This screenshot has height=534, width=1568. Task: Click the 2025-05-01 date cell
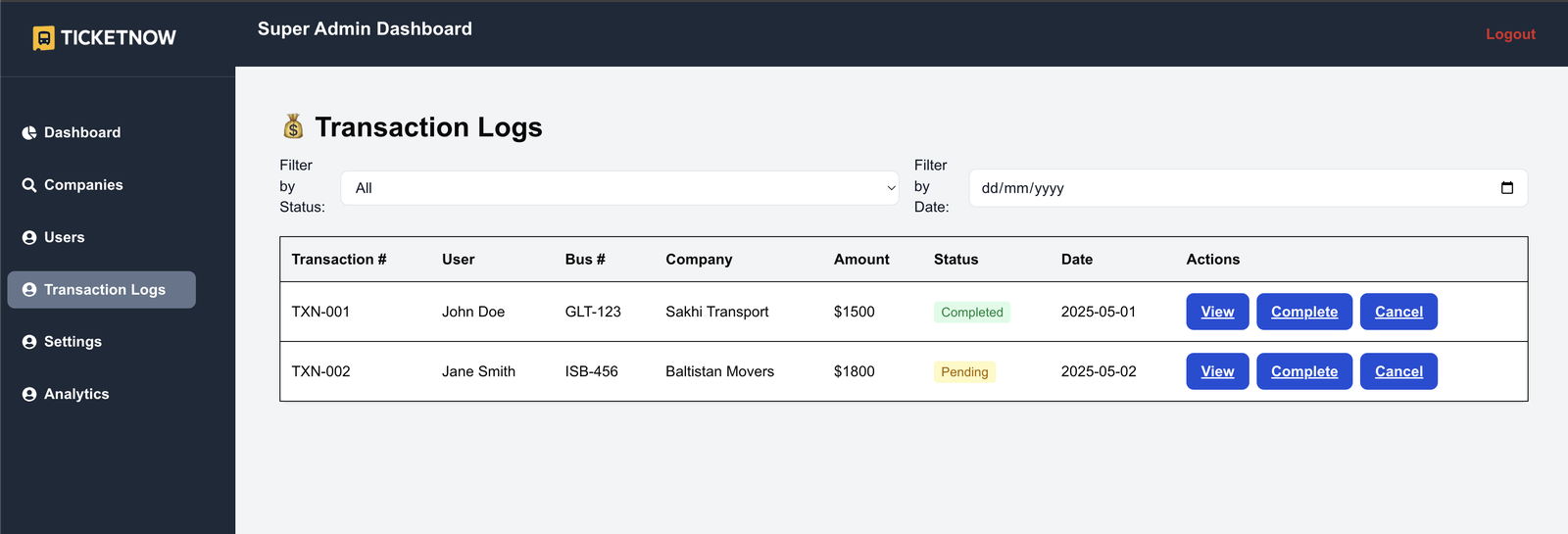1099,312
